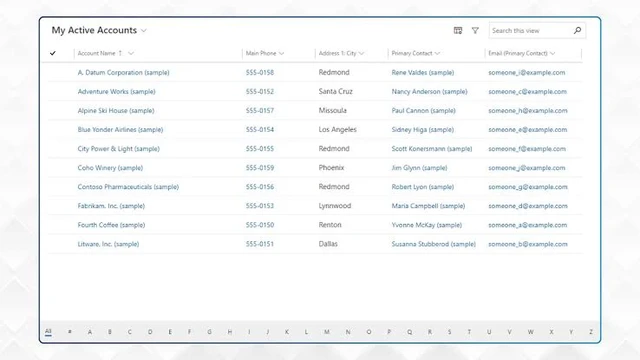This screenshot has width=640, height=360.
Task: Open Blue Yonder Airlines (sample) account
Action: 120,129
